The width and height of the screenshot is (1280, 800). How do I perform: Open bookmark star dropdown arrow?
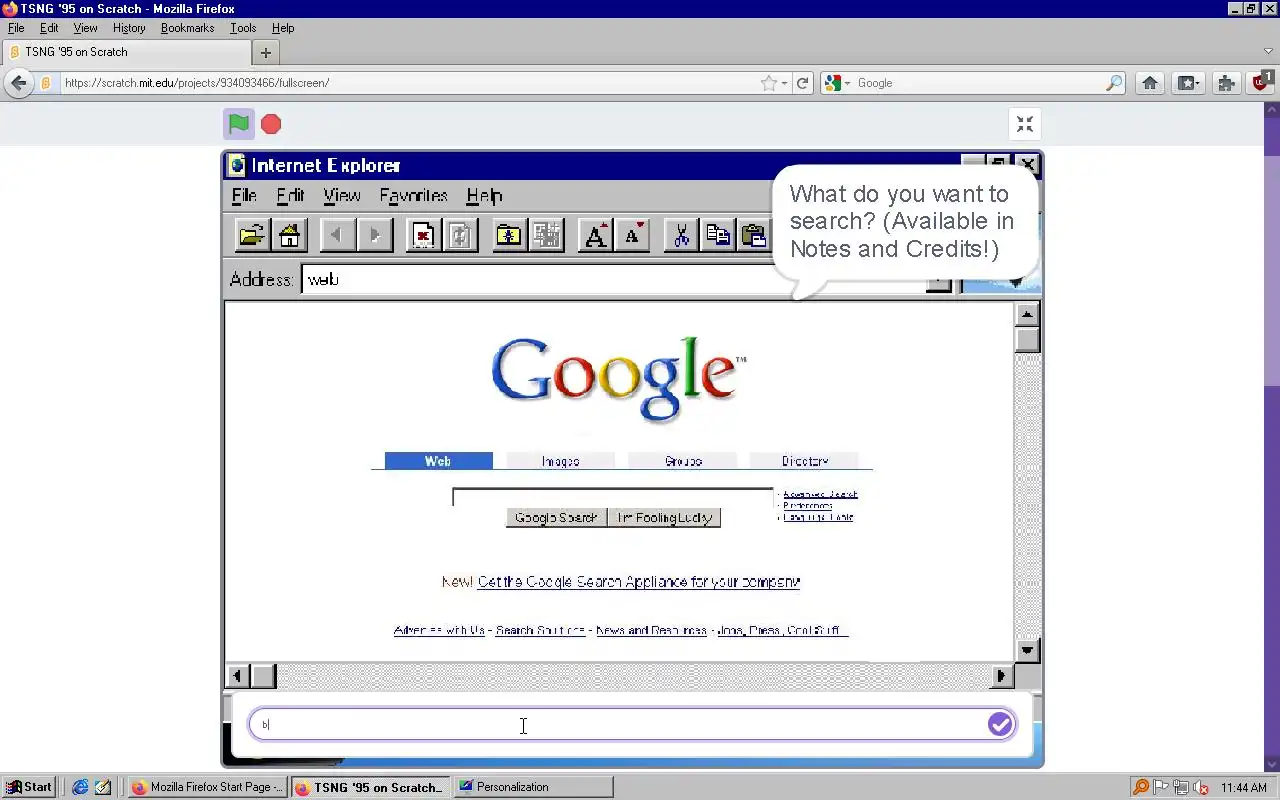[x=784, y=83]
